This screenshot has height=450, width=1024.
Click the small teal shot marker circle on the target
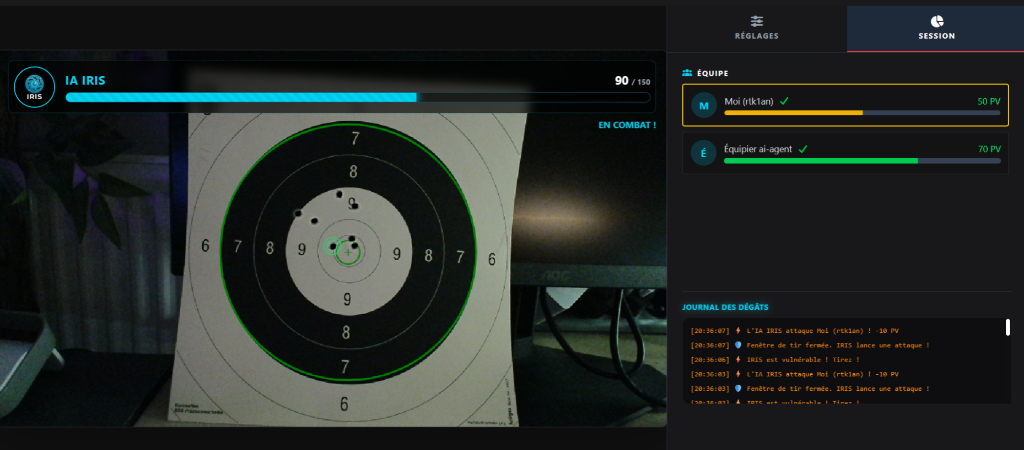(332, 246)
